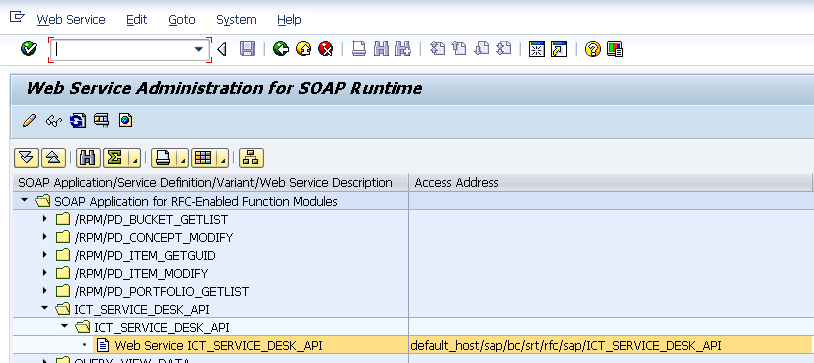Click the red Cancel icon
The image size is (814, 363).
coord(325,49)
